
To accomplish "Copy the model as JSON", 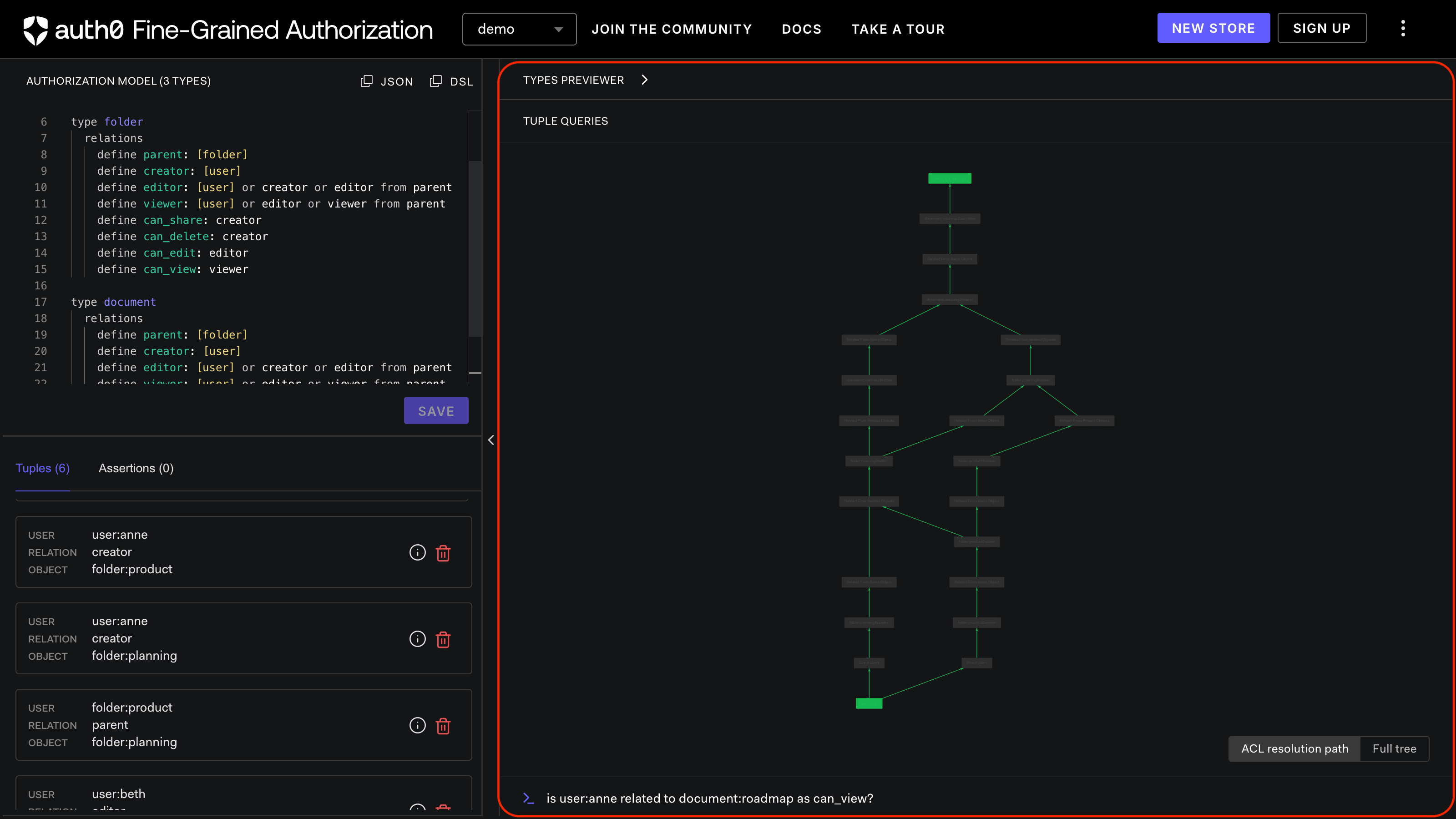I will [x=387, y=81].
